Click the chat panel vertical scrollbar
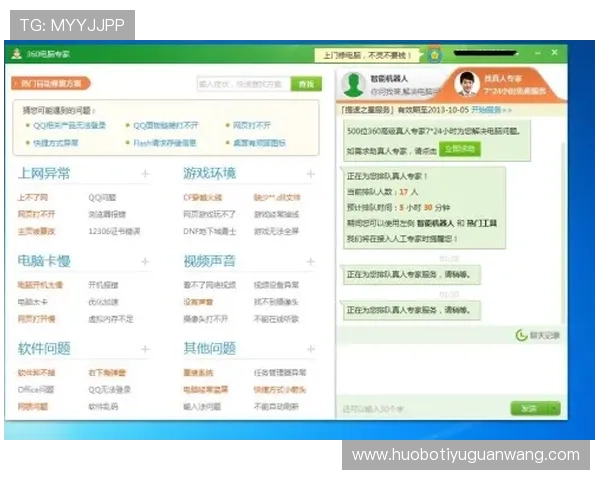600x480 pixels. click(563, 233)
